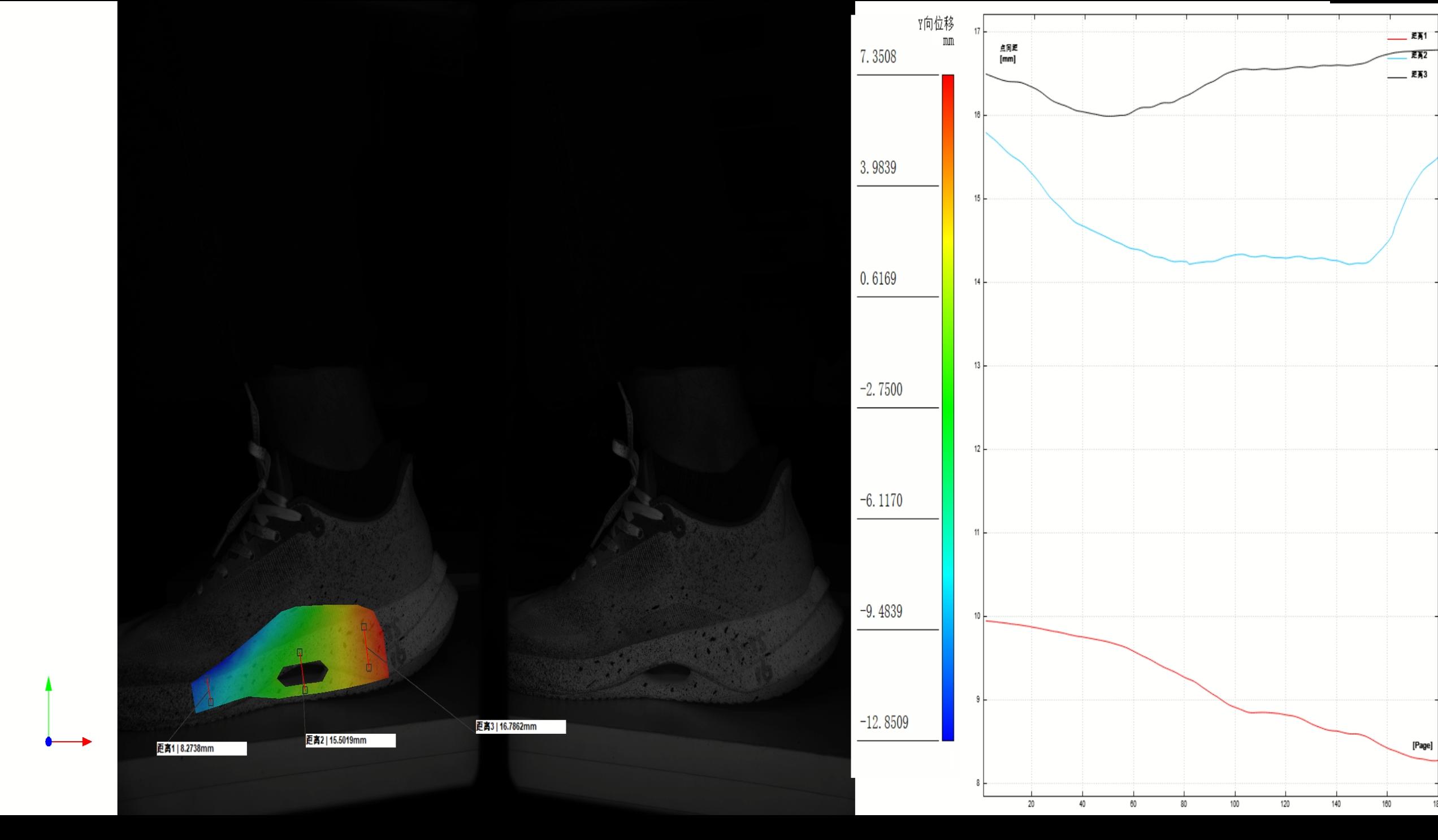The image size is (1438, 840).
Task: Click the green Y-axis arrow of coordinate triad
Action: [49, 683]
